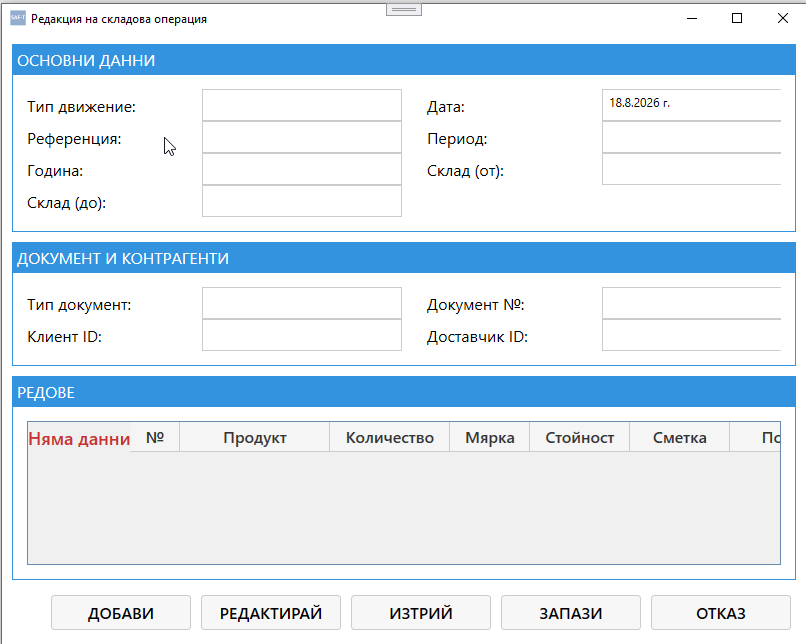Delete row with ИЗТРИЙ button
The width and height of the screenshot is (806, 644).
tap(421, 613)
